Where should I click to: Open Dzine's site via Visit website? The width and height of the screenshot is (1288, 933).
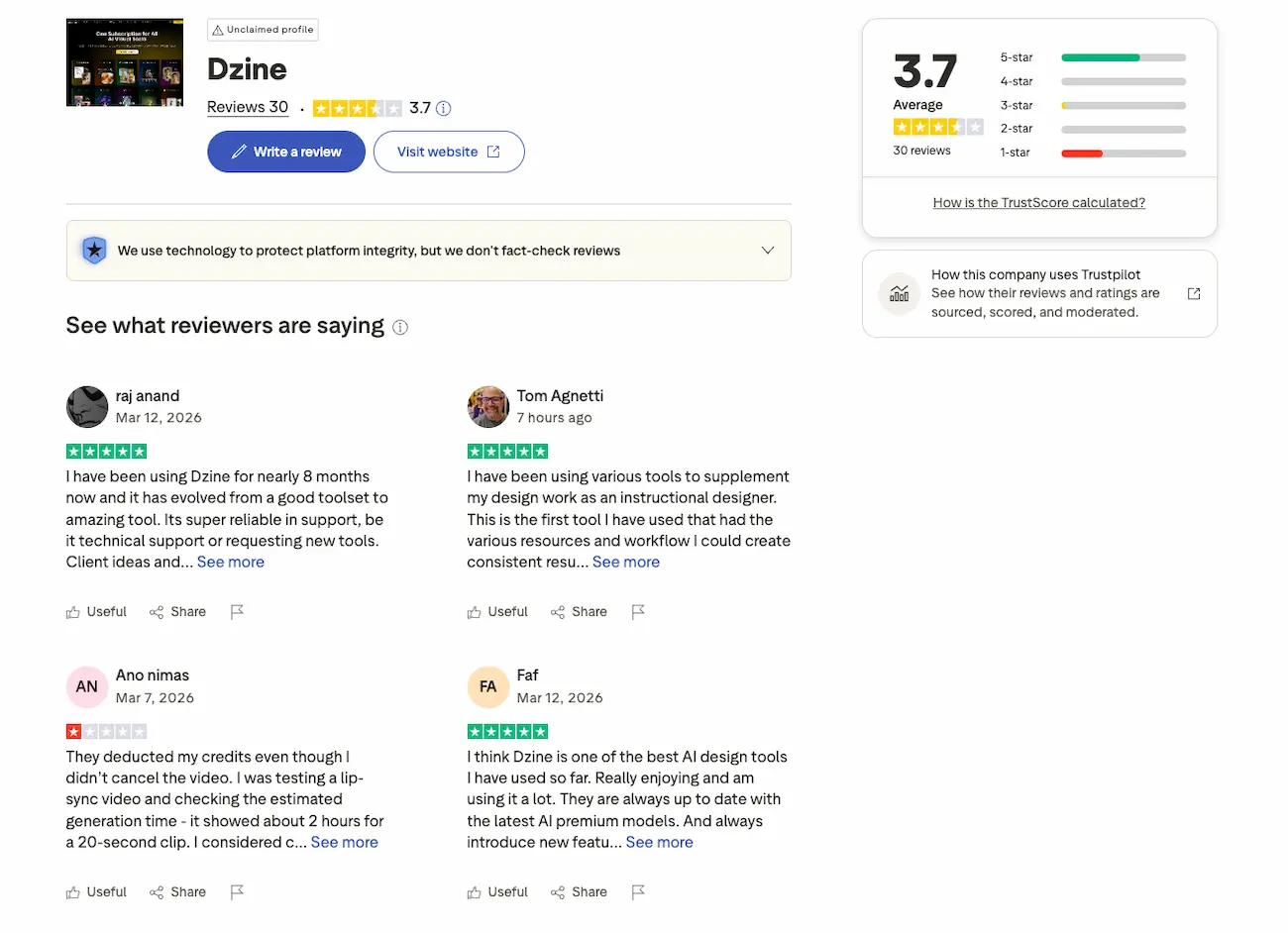pos(449,151)
